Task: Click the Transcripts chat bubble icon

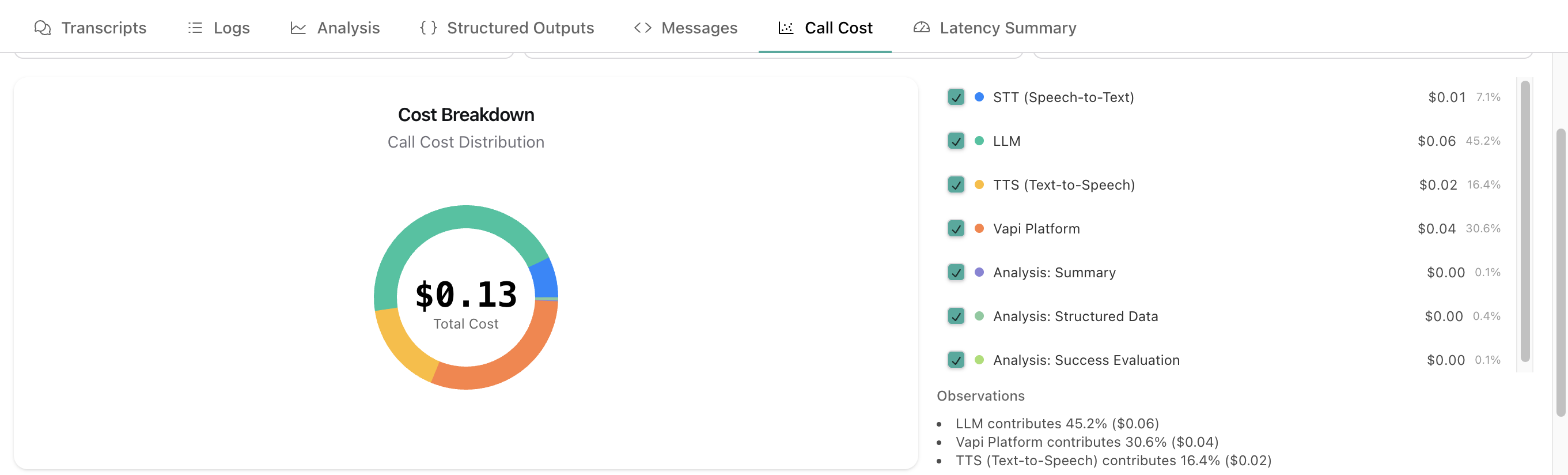Action: pos(42,28)
